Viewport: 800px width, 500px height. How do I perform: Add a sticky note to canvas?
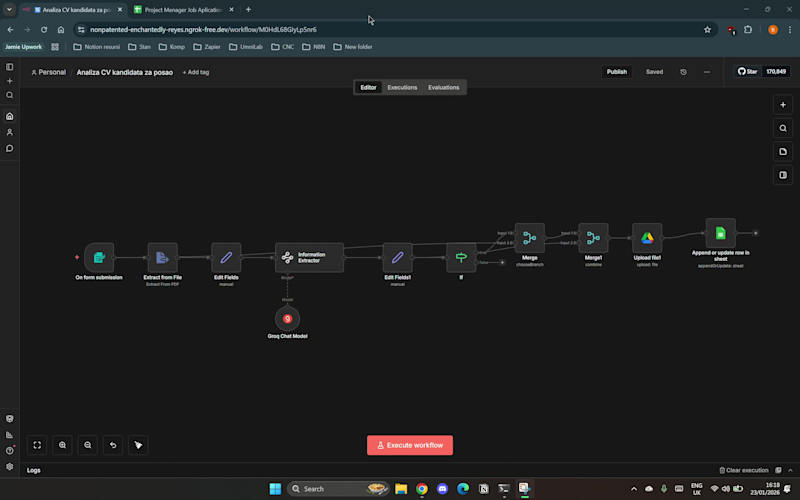click(783, 152)
